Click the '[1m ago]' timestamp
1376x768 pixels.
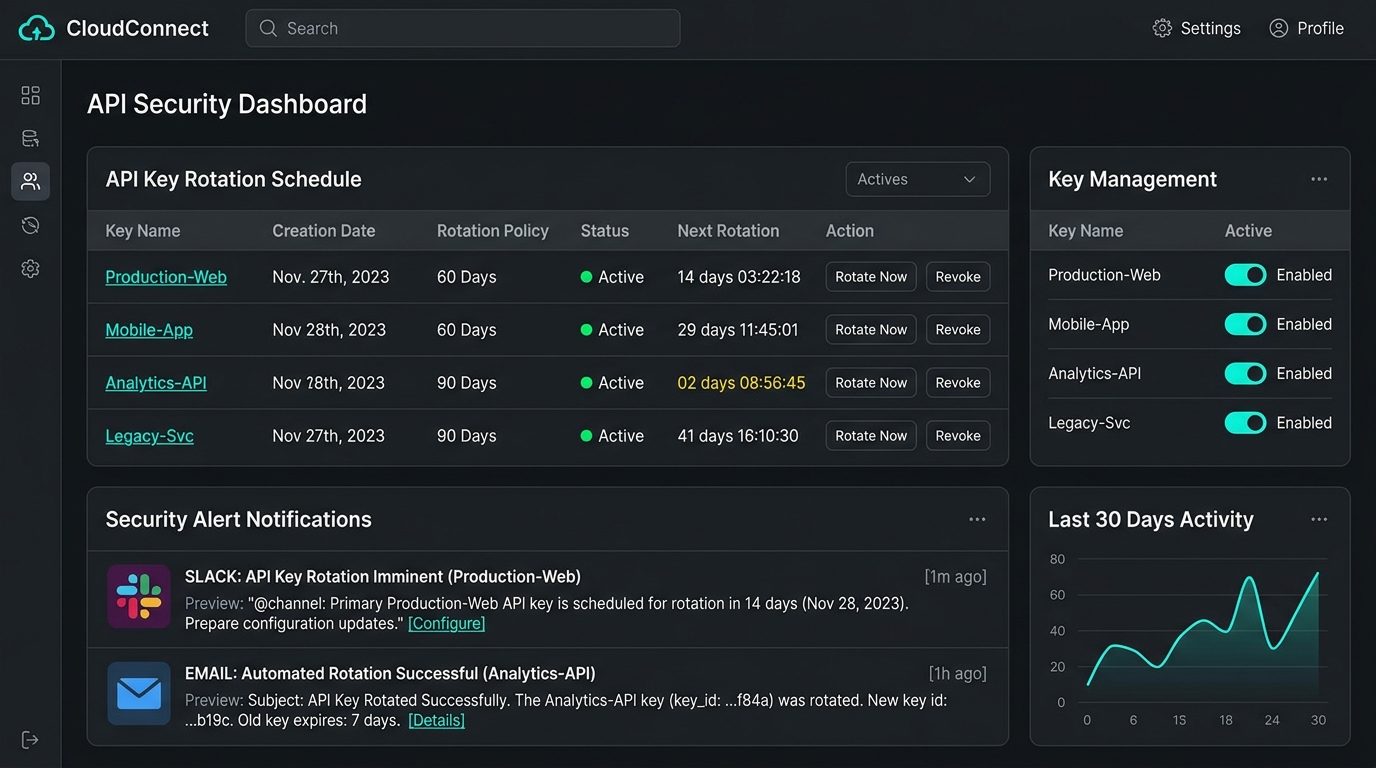[956, 577]
